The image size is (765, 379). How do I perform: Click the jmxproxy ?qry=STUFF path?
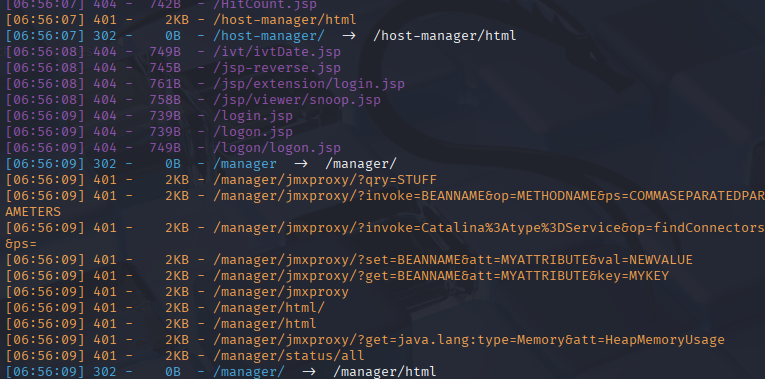tap(325, 180)
